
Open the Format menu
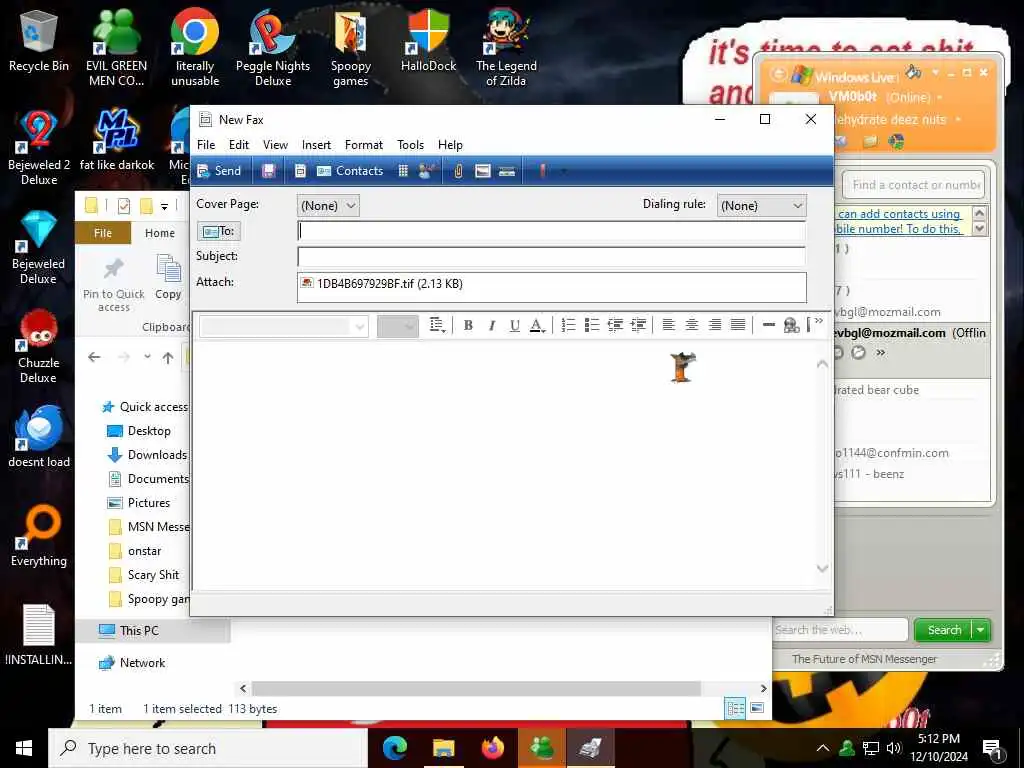364,145
